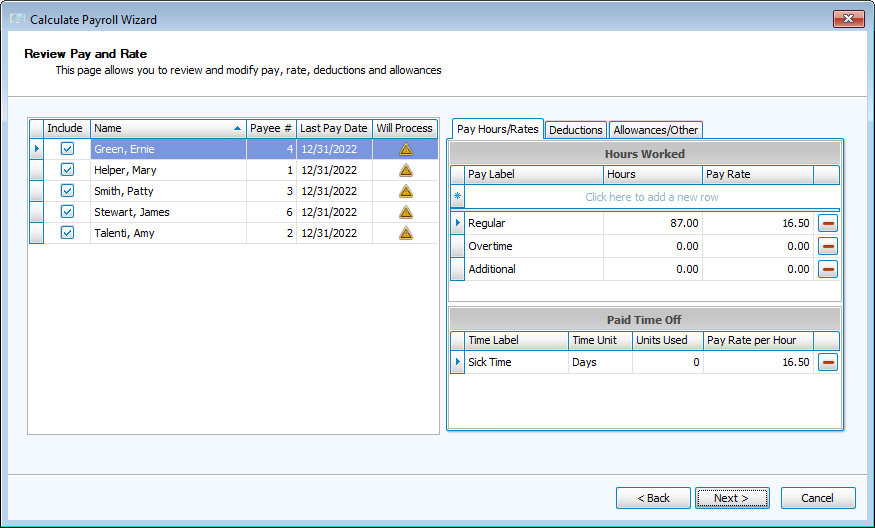The image size is (875, 528).
Task: Click here to add a new row
Action: tap(651, 197)
